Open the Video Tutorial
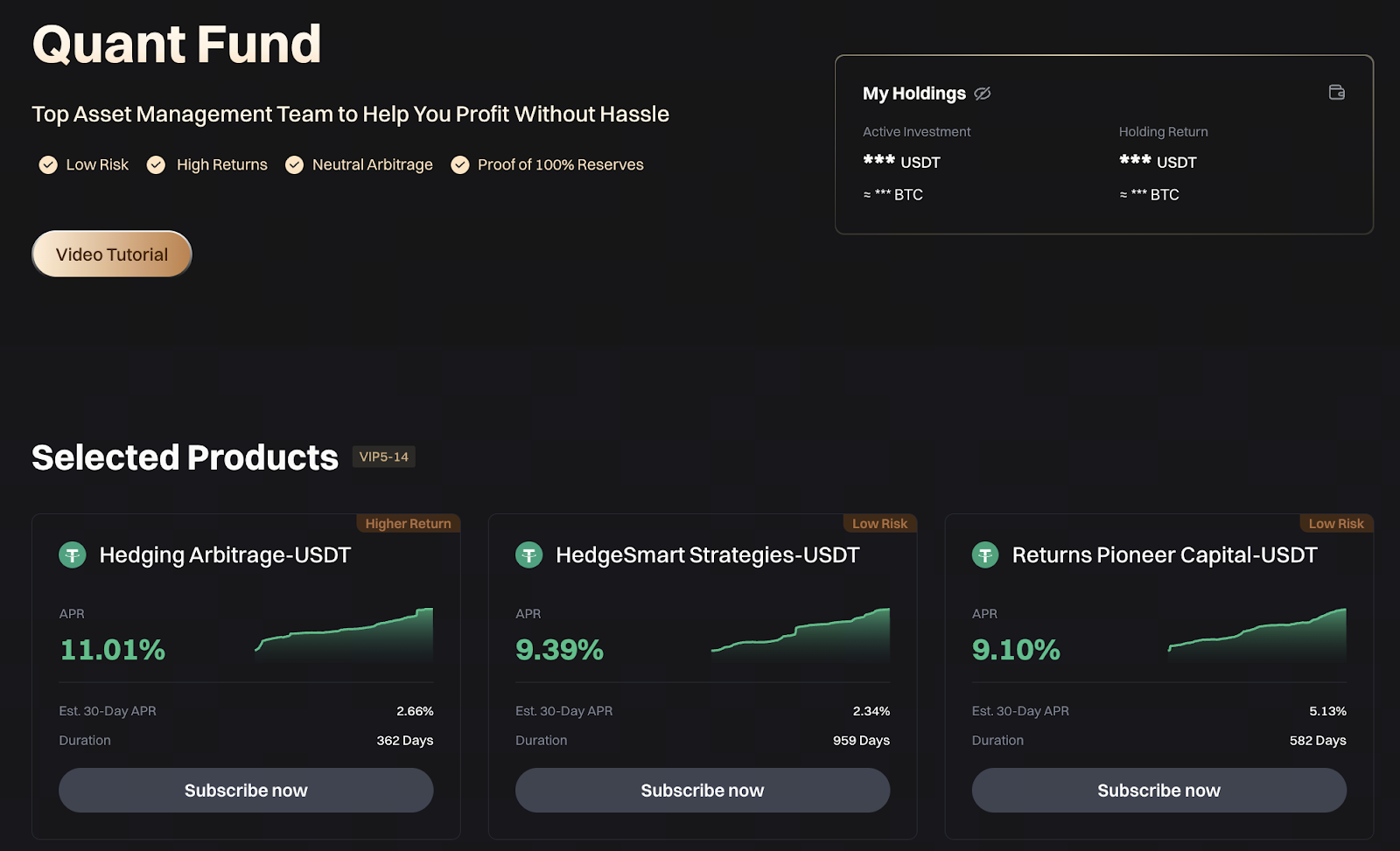 (112, 255)
